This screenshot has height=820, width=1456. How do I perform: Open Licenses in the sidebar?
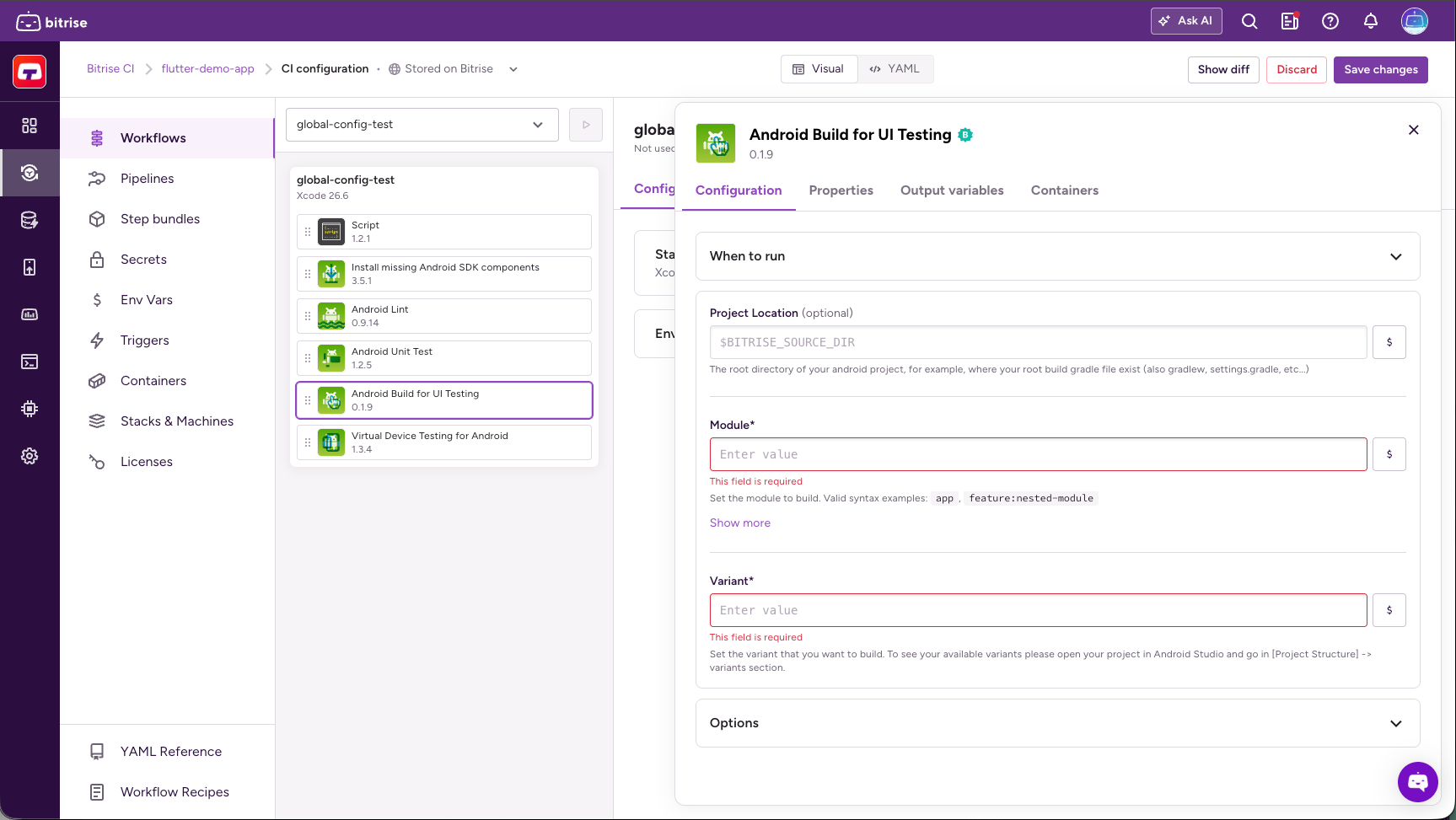coord(168,462)
